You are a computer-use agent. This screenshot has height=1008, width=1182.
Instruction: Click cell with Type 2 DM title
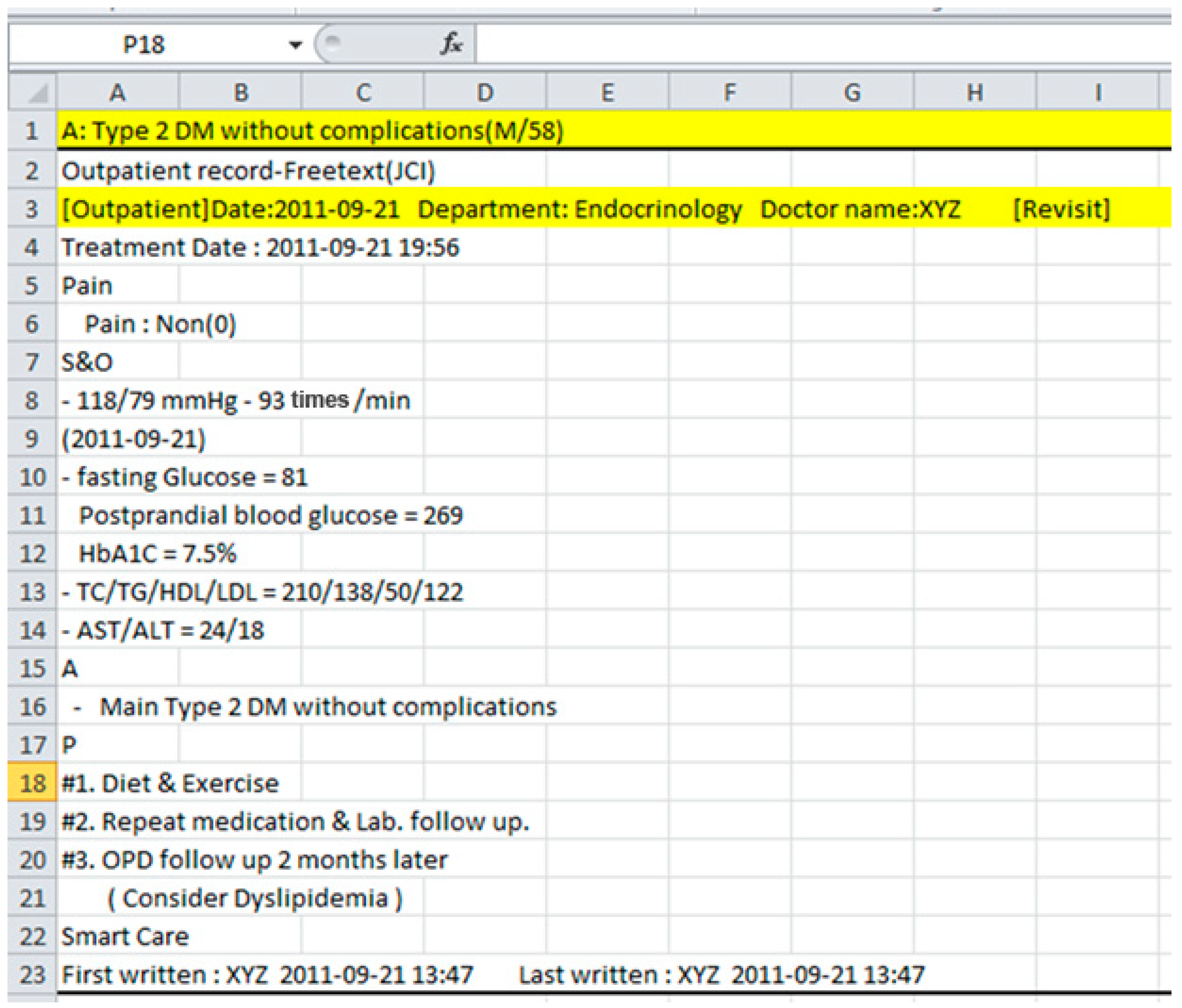[117, 131]
